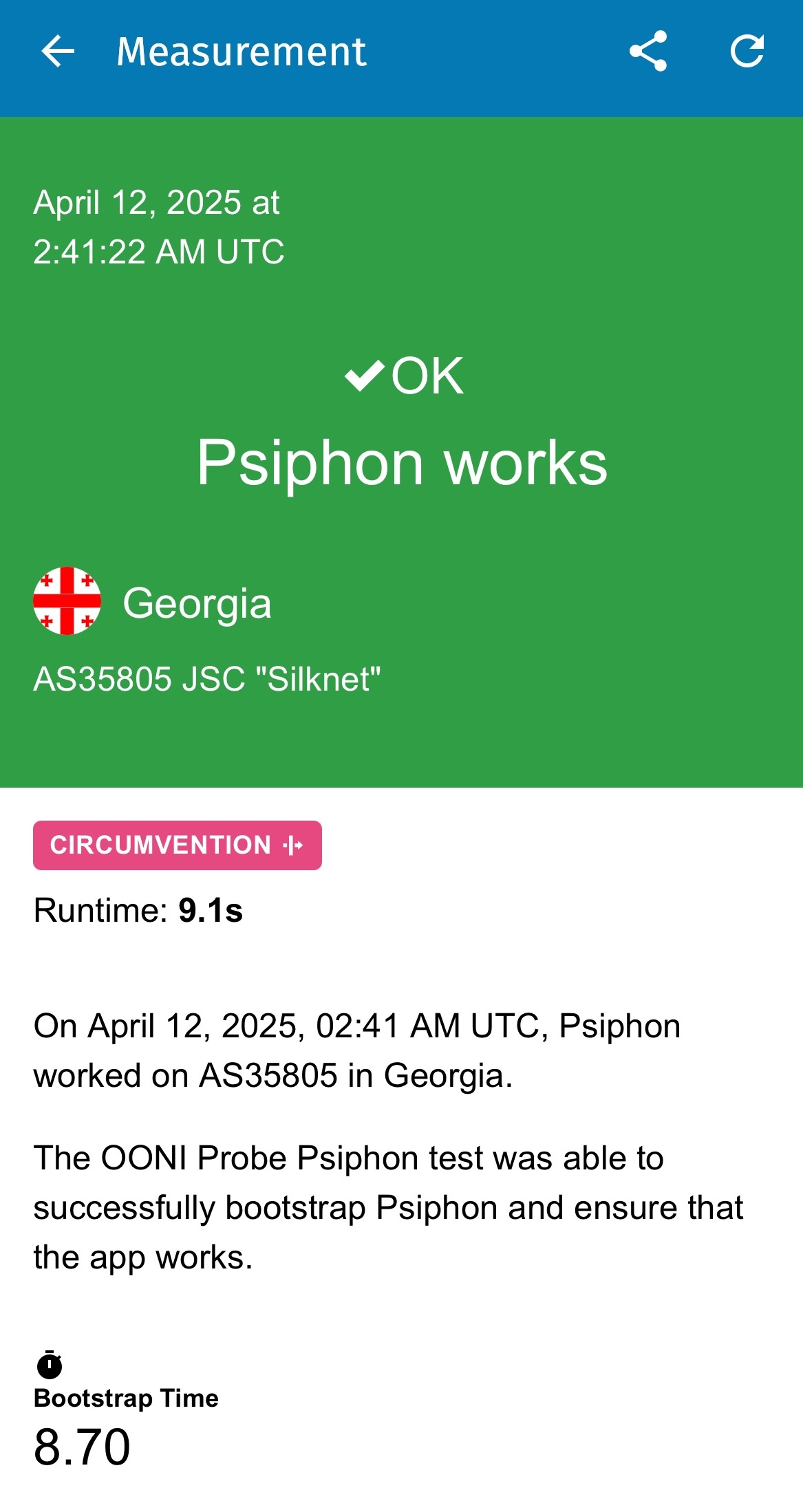Click the Runtime label
Viewport: 803px width, 1512px height.
[x=100, y=911]
